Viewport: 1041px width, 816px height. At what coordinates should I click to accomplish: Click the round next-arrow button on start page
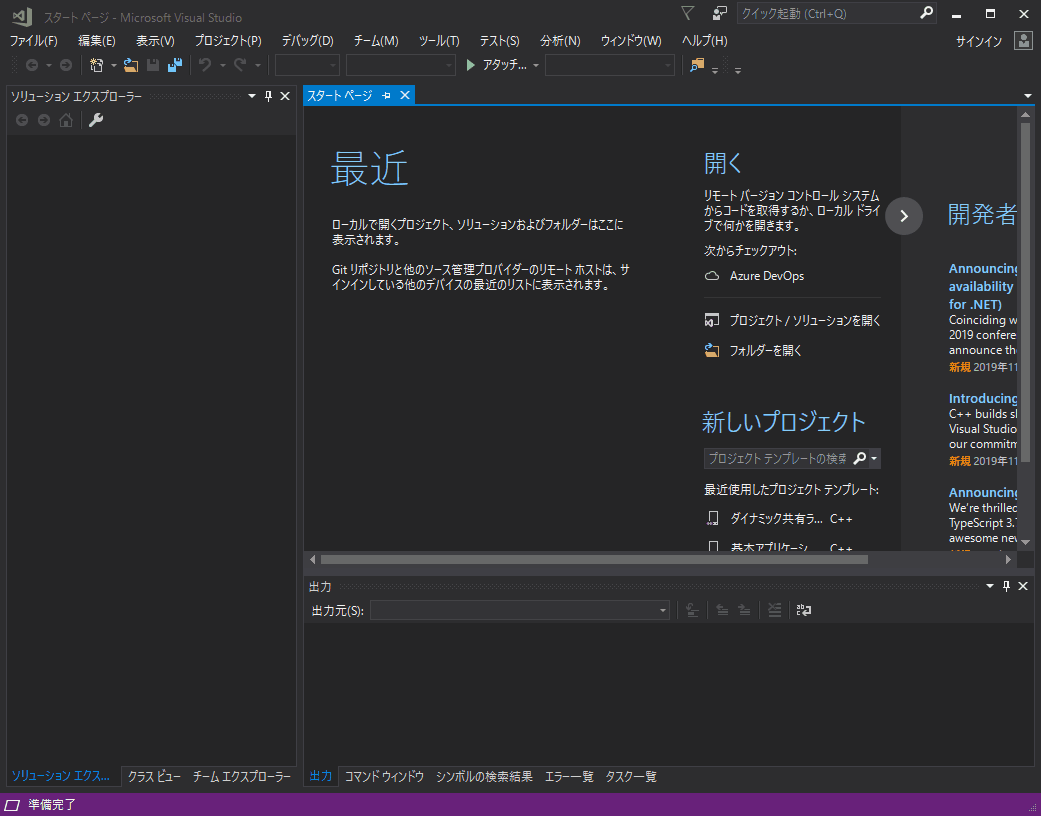click(904, 216)
